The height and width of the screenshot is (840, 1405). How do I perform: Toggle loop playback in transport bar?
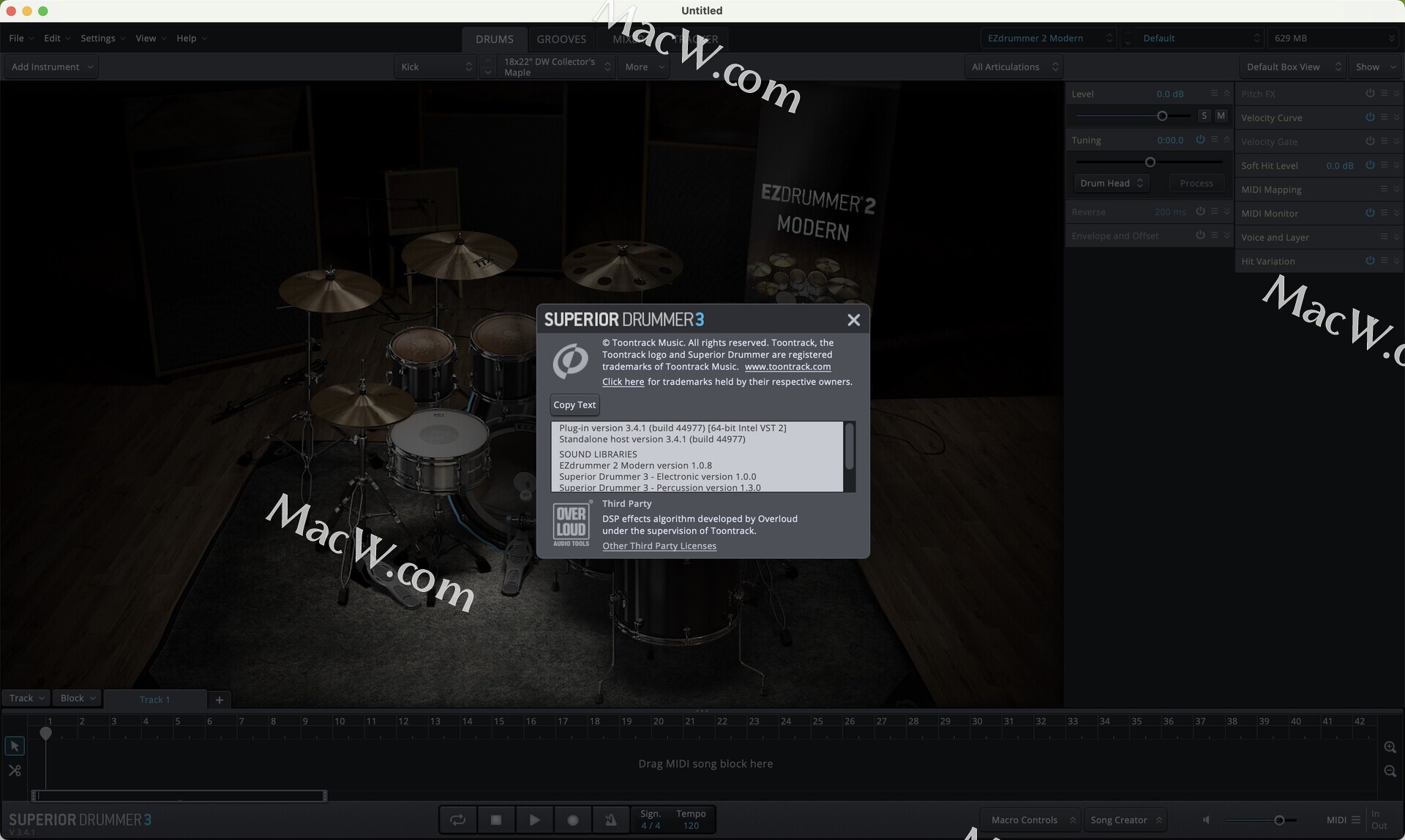tap(458, 820)
